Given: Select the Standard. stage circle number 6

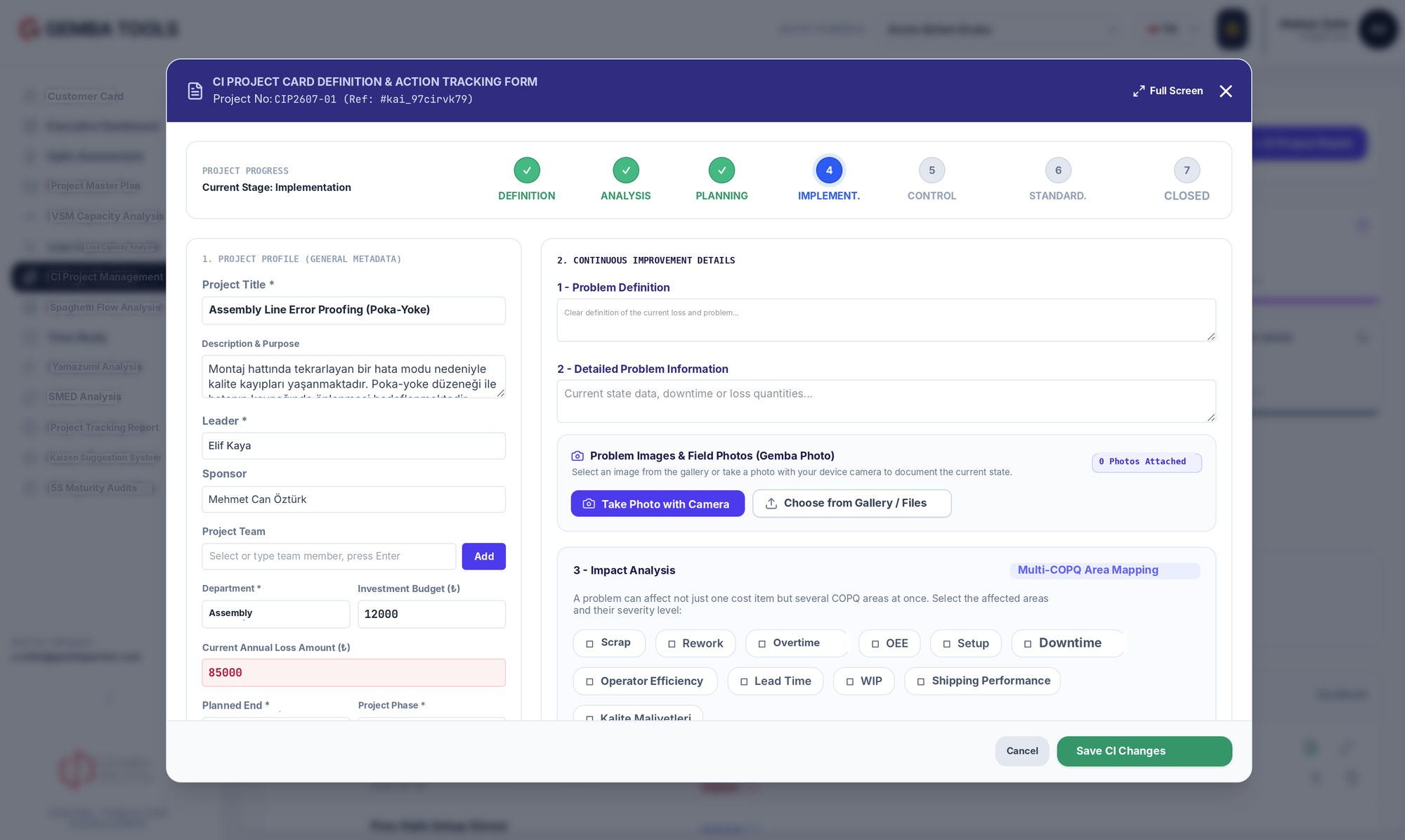Looking at the screenshot, I should (x=1058, y=170).
